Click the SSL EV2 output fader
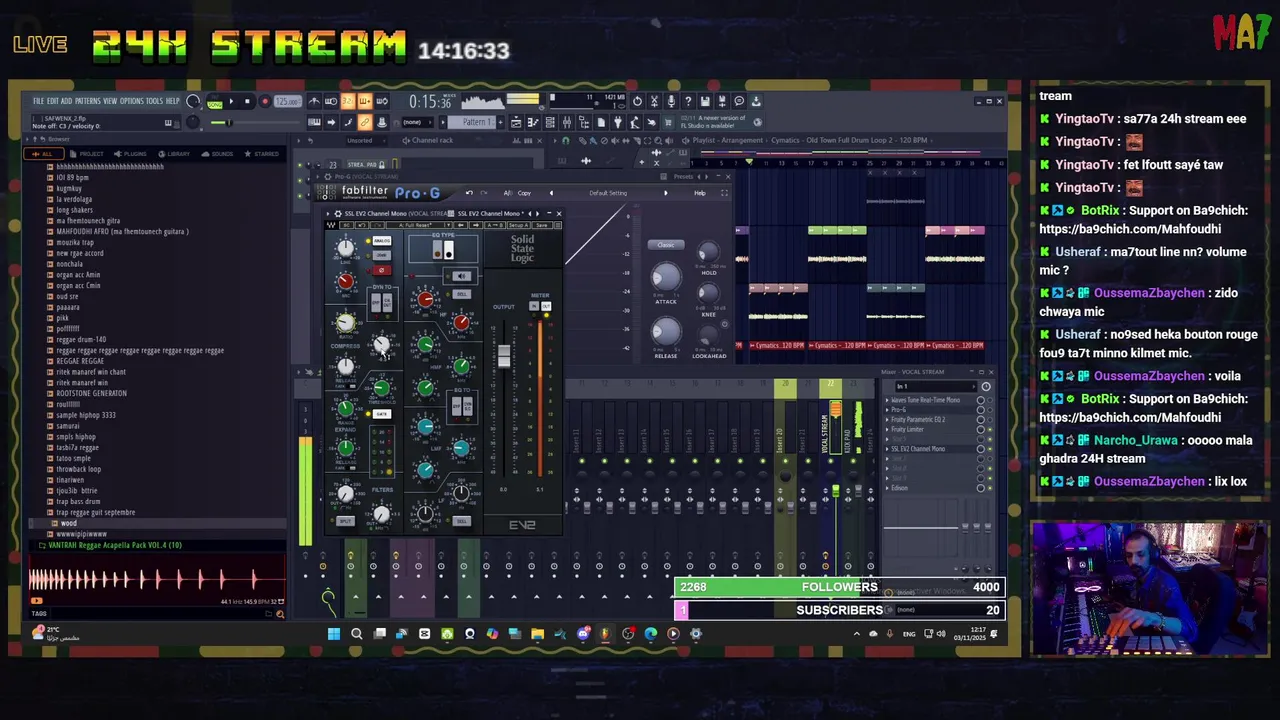 [504, 356]
